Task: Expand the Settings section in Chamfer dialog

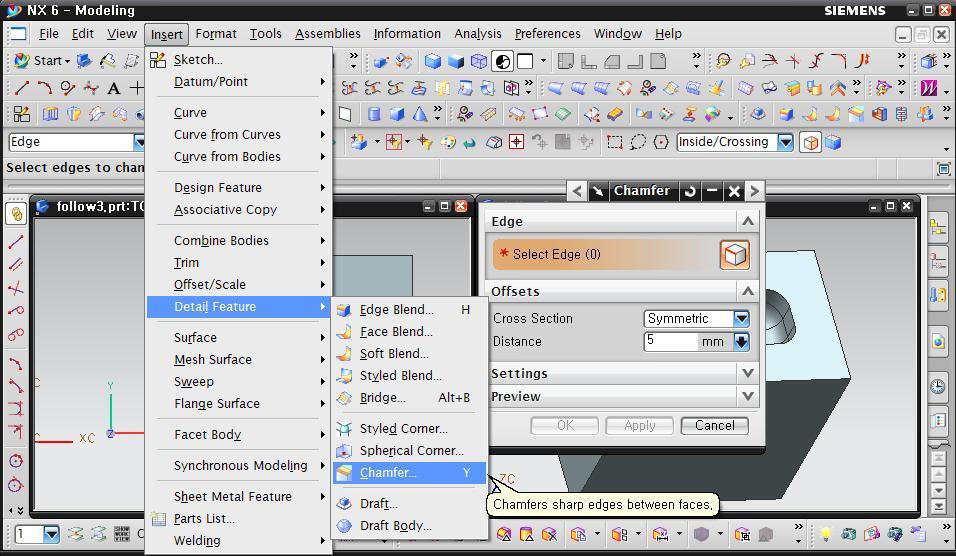Action: point(747,373)
